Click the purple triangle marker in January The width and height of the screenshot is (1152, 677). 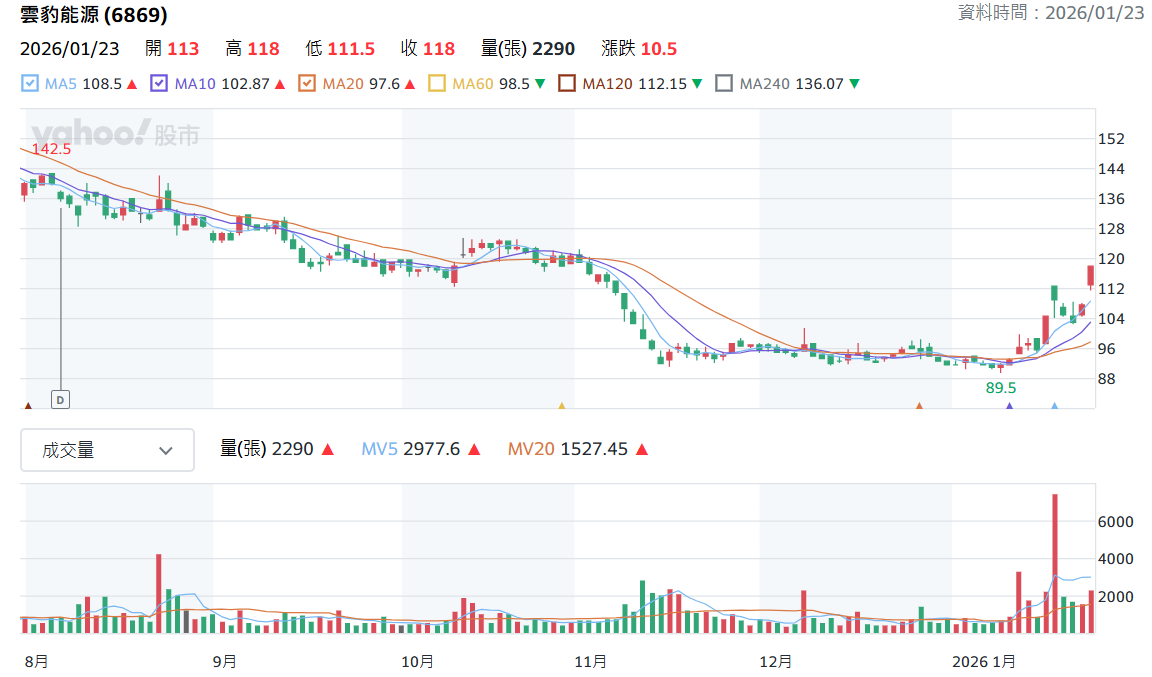tap(1009, 405)
